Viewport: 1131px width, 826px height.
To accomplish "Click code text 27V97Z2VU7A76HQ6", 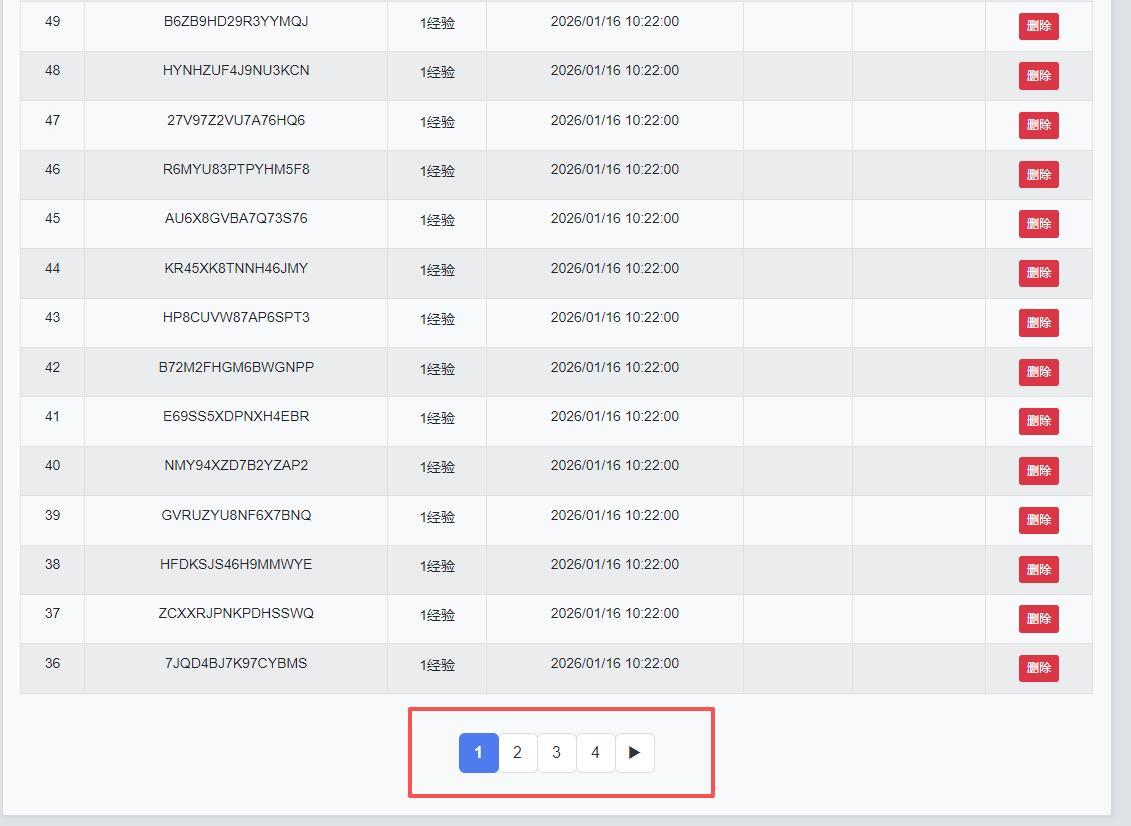I will pos(236,121).
